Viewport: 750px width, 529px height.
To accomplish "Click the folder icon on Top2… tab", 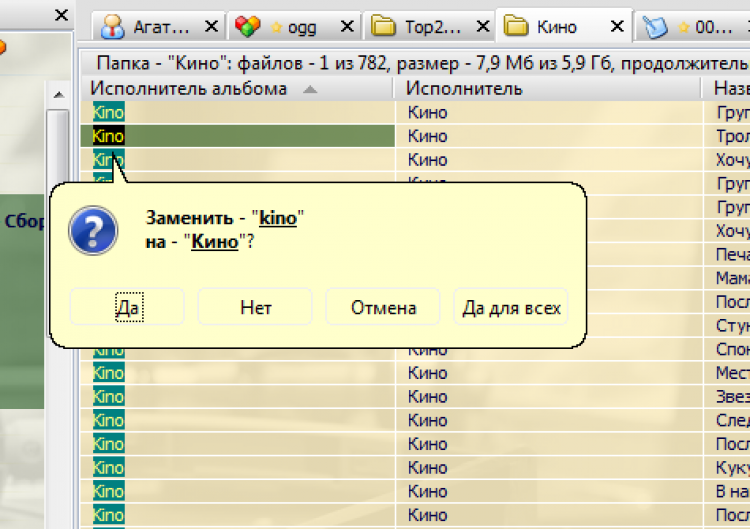I will pos(383,26).
